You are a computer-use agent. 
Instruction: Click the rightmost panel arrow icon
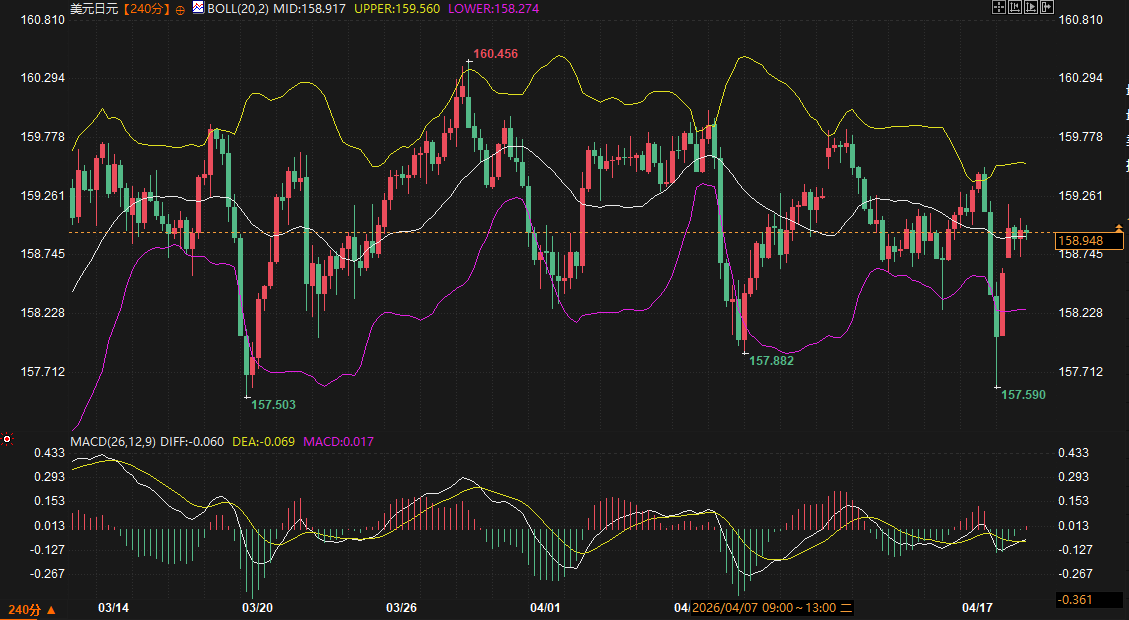coord(1047,7)
